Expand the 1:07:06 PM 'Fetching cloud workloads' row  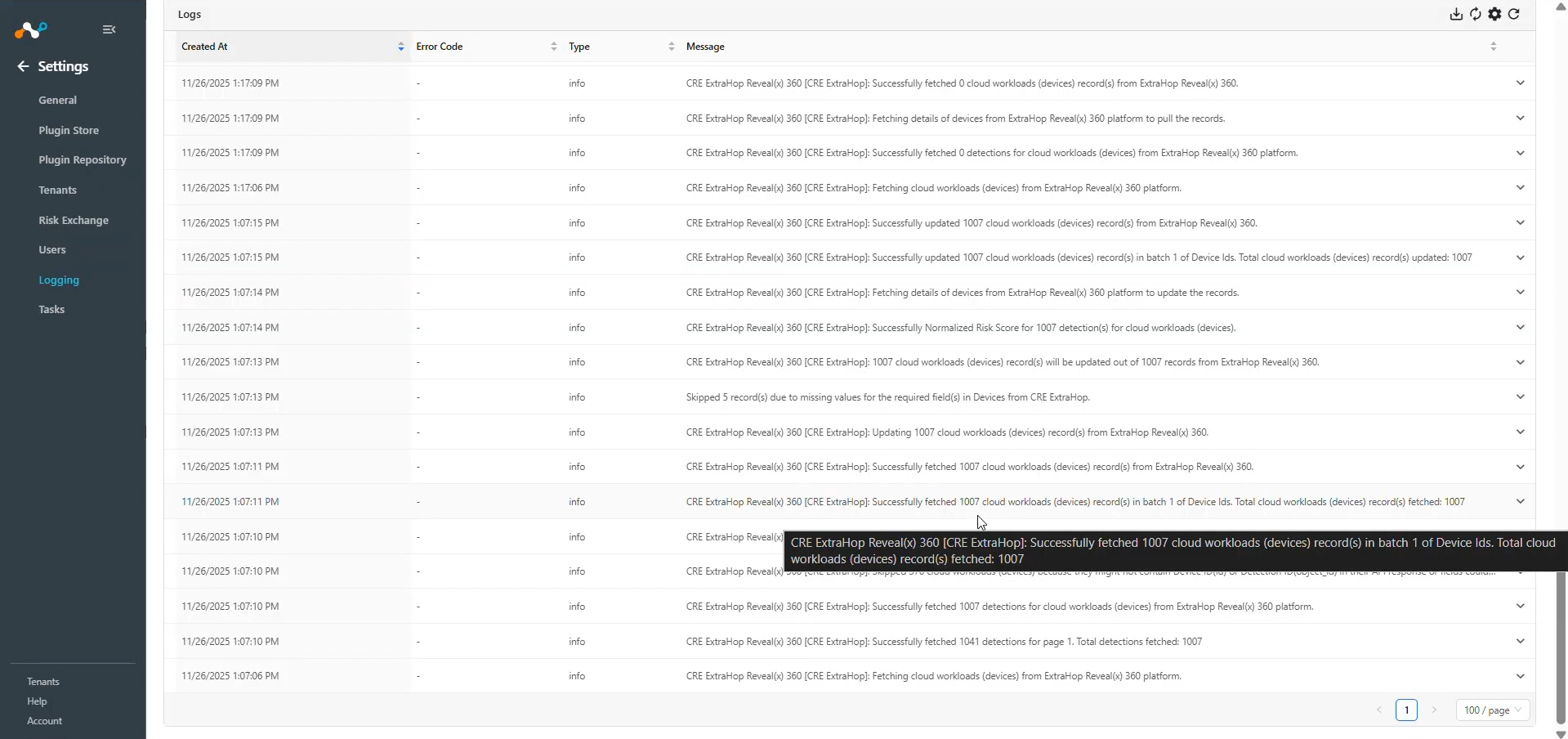[1521, 676]
